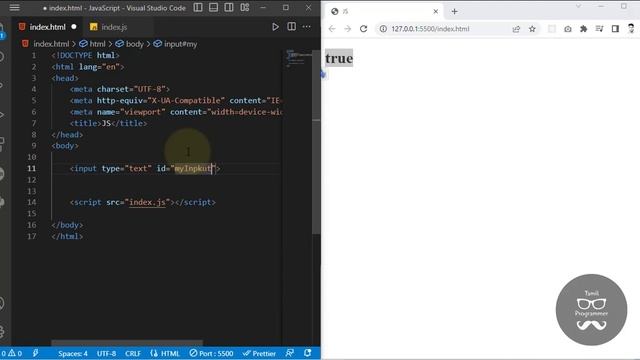Open the VS Code hamburger menu

(14, 8)
